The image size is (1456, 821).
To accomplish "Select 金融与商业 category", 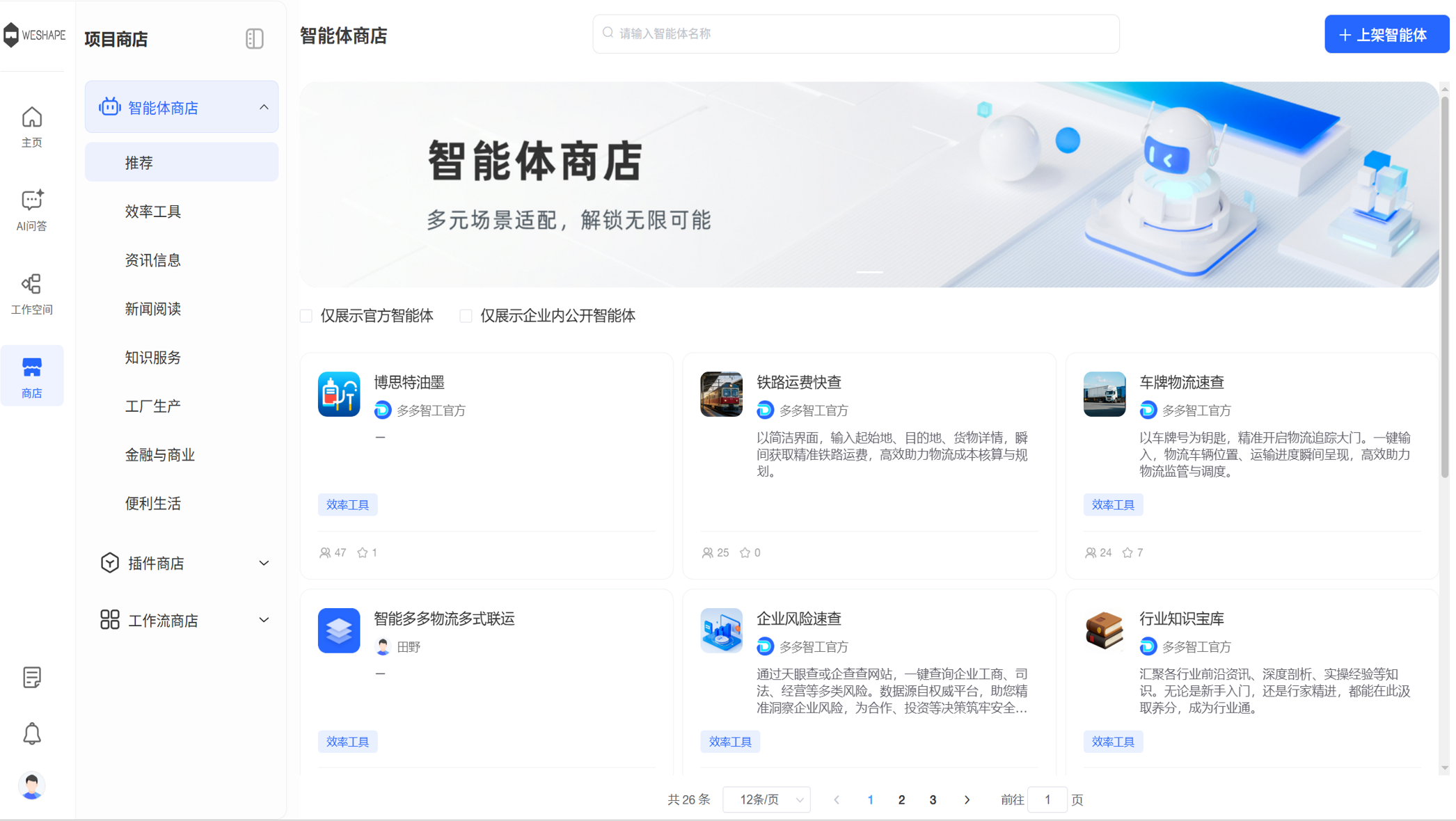I will tap(182, 454).
